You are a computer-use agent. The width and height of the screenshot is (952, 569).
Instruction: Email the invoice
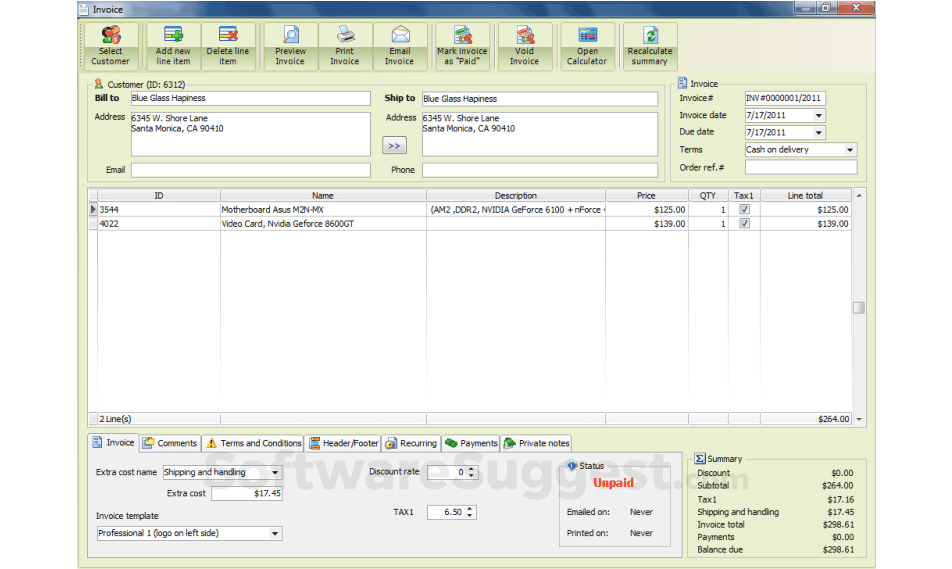(x=400, y=47)
